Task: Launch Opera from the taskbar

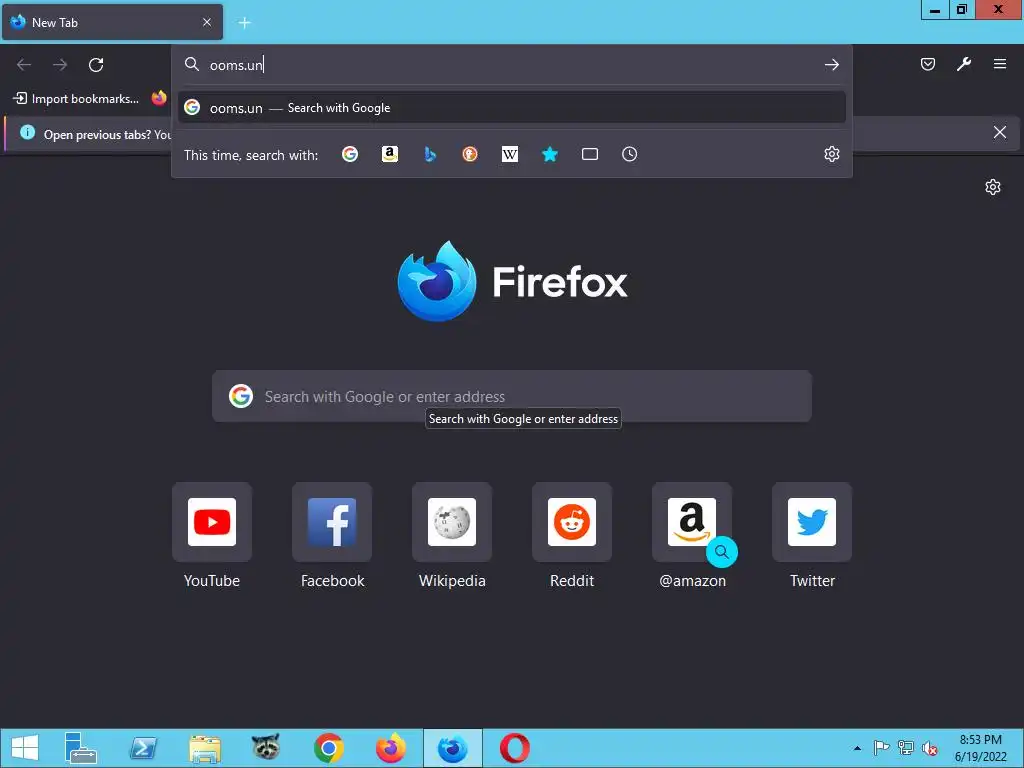Action: pyautogui.click(x=515, y=748)
